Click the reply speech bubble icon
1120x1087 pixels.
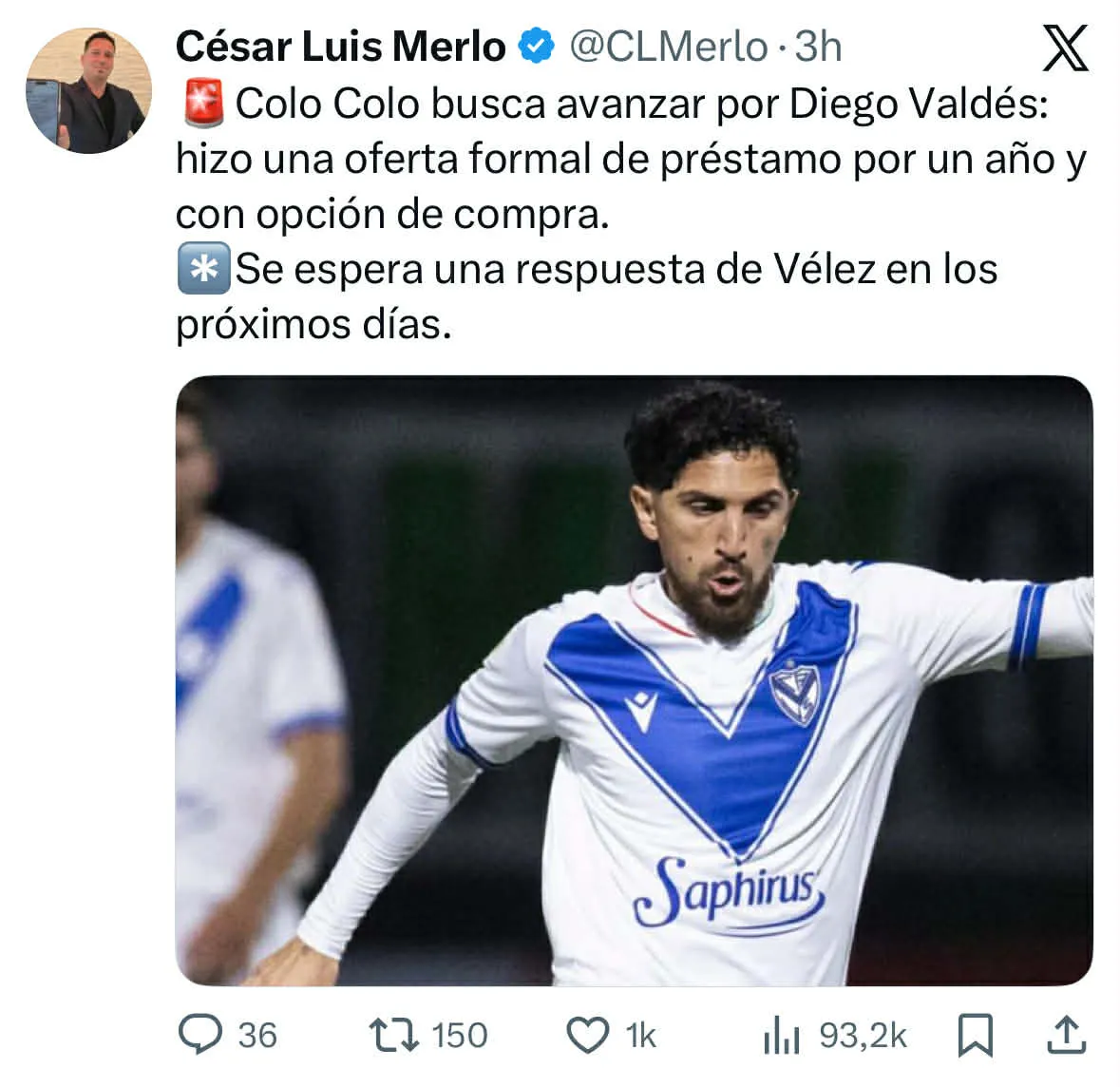click(200, 1034)
